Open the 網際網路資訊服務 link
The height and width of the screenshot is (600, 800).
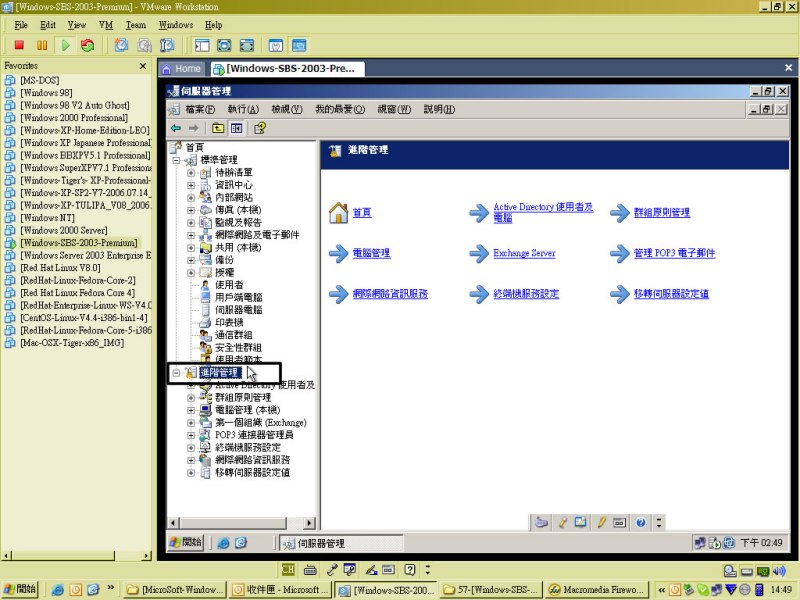tap(390, 294)
